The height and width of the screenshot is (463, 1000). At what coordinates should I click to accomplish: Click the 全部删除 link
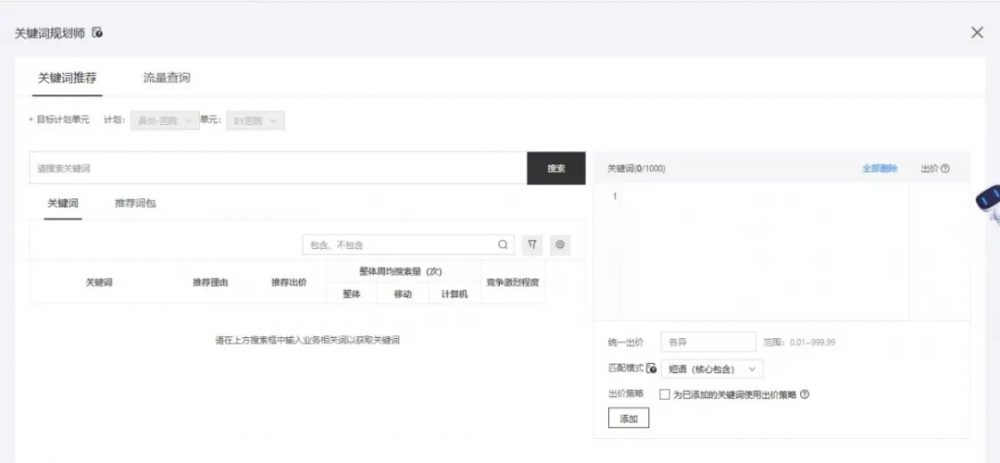880,169
